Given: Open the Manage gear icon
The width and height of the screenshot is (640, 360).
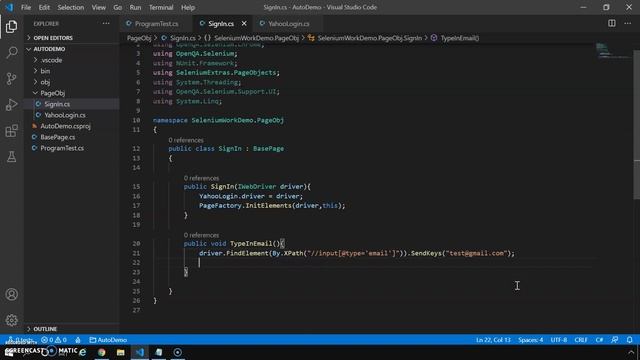Looking at the screenshot, I should point(11,320).
